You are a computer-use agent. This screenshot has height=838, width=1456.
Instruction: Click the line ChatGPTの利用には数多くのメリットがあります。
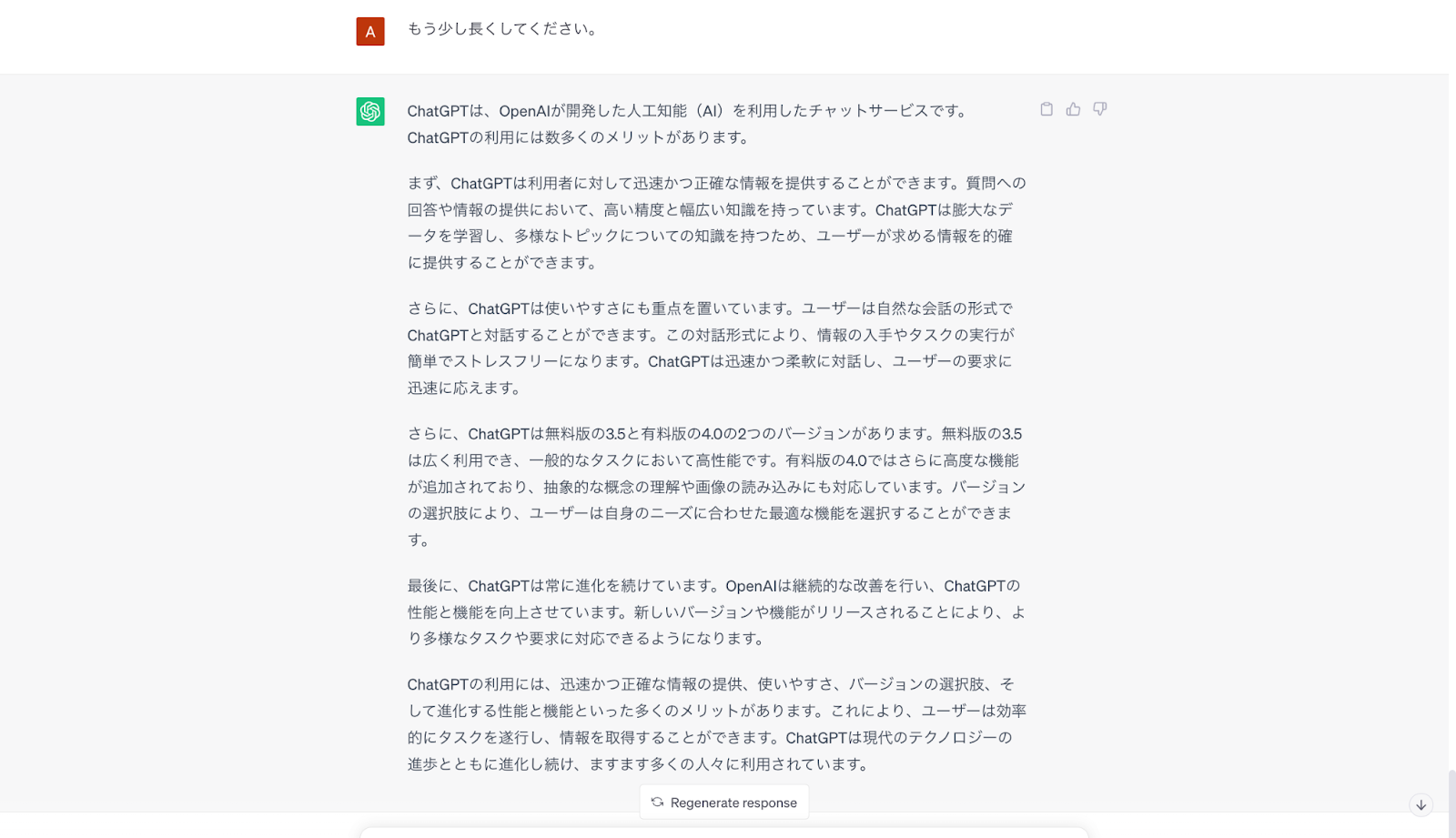(579, 137)
